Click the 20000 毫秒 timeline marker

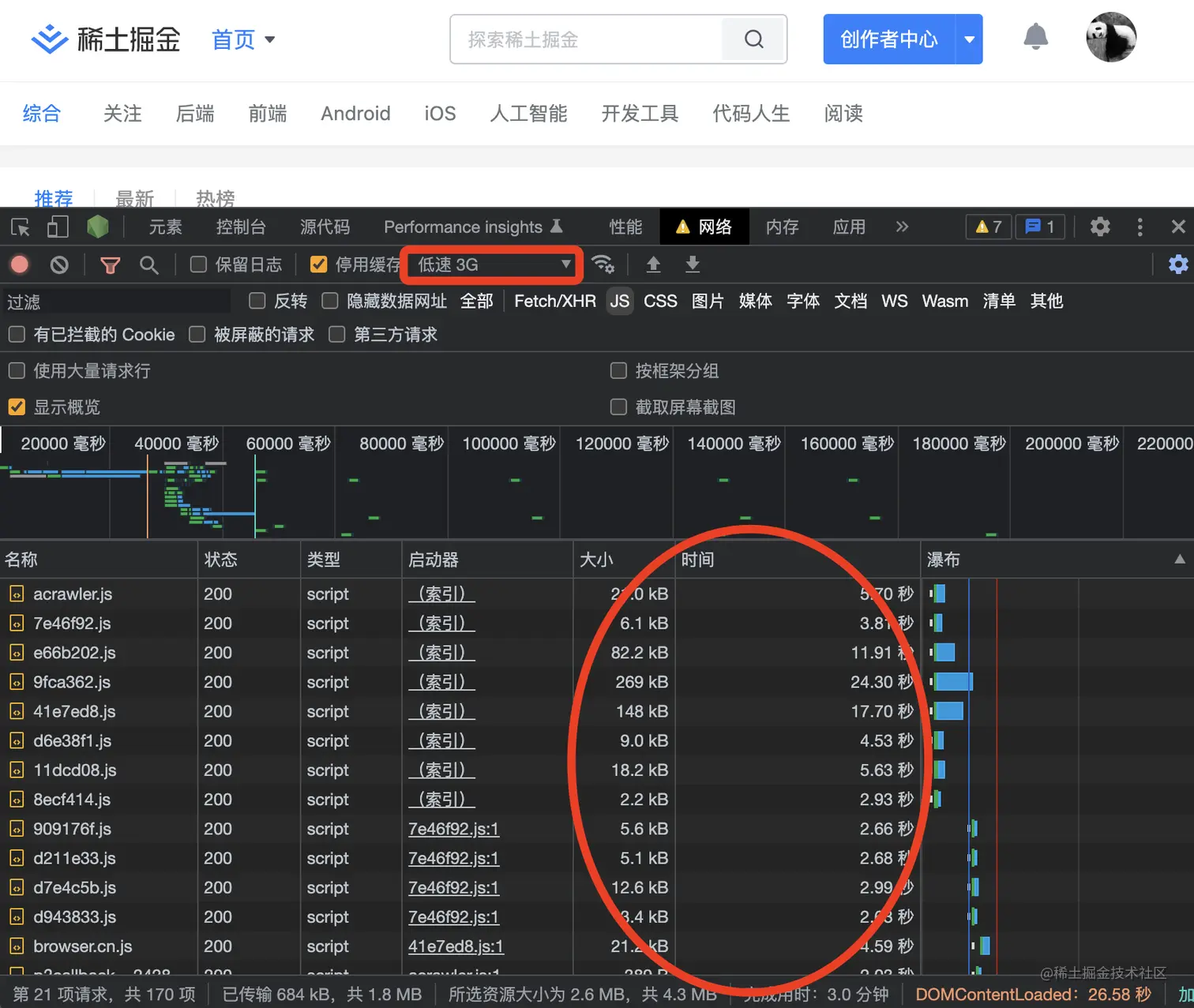63,444
